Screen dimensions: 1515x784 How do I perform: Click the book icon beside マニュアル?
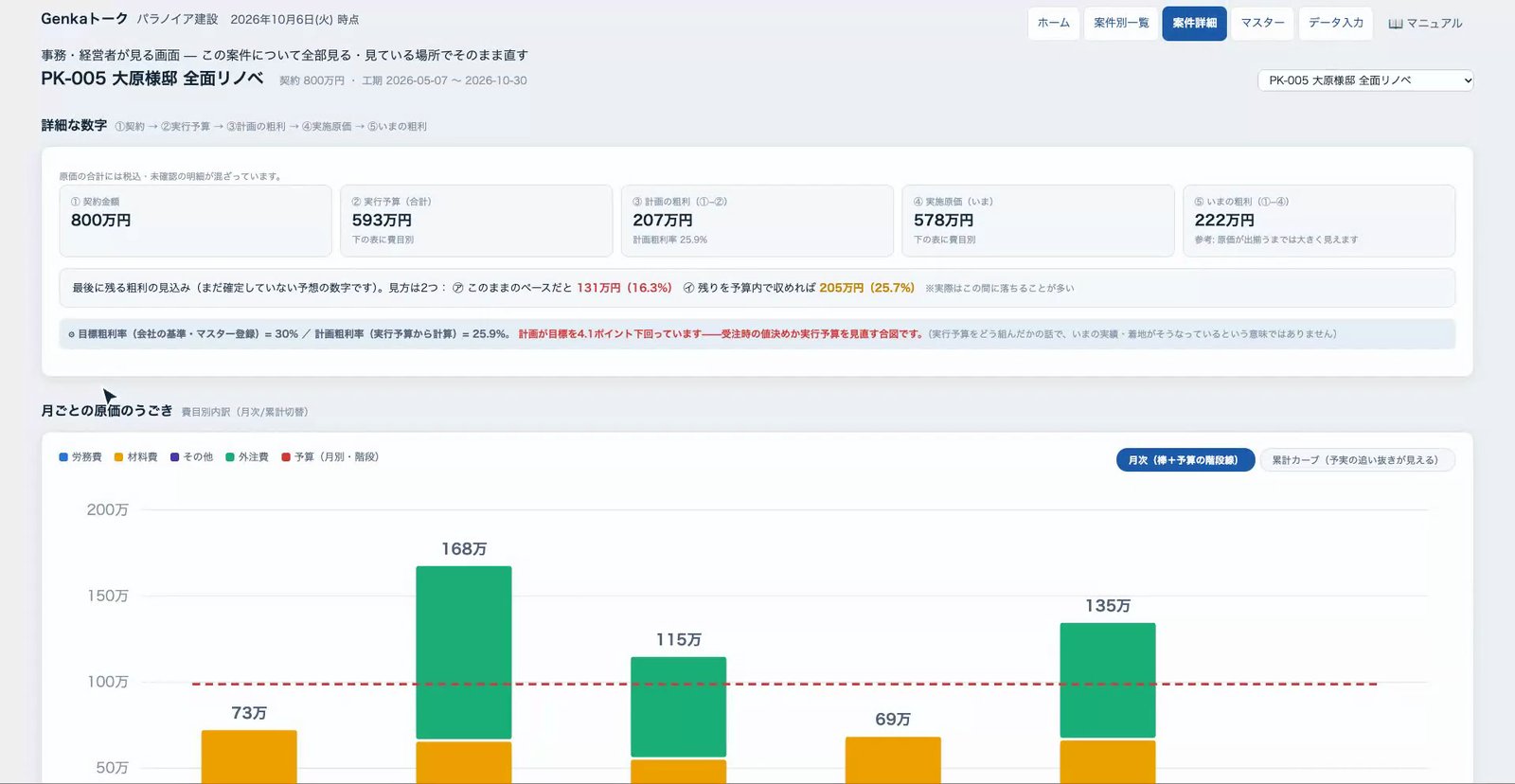[x=1395, y=24]
